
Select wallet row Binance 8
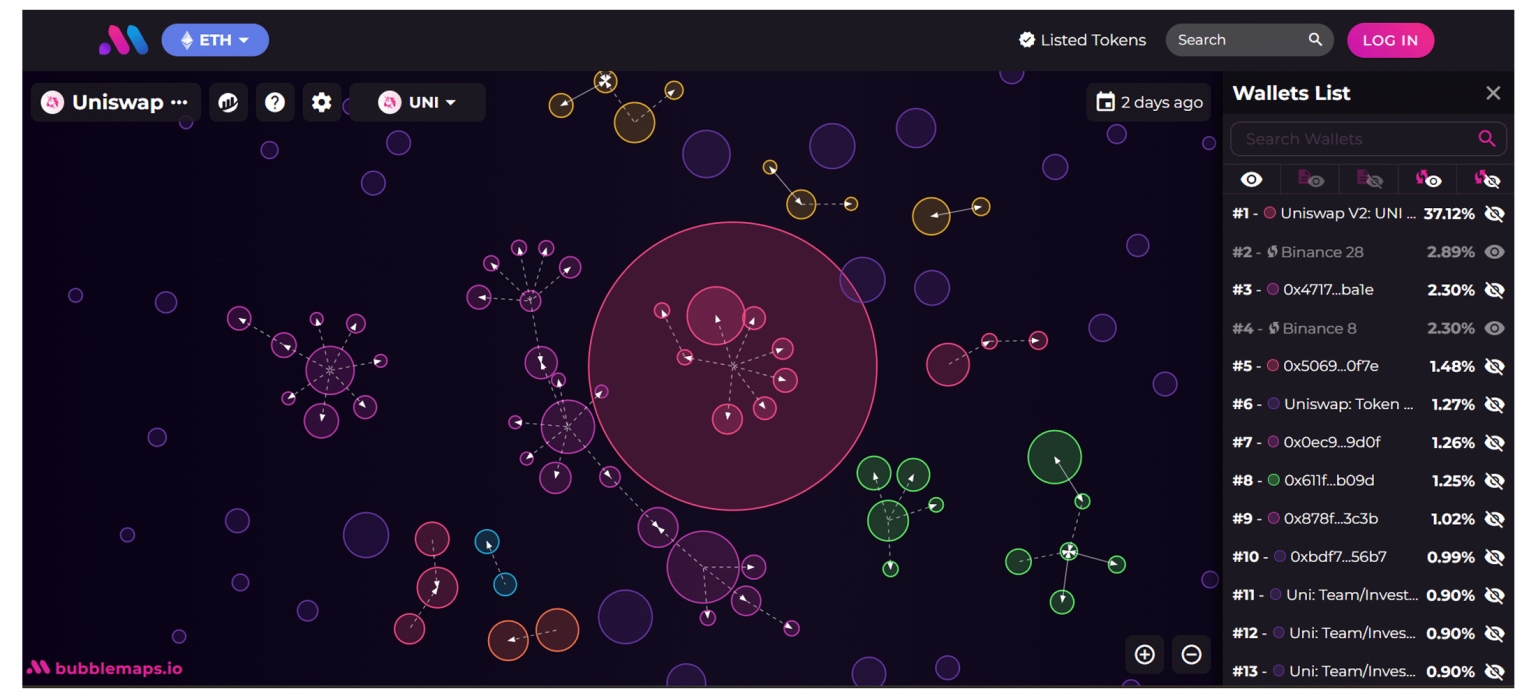click(1368, 328)
